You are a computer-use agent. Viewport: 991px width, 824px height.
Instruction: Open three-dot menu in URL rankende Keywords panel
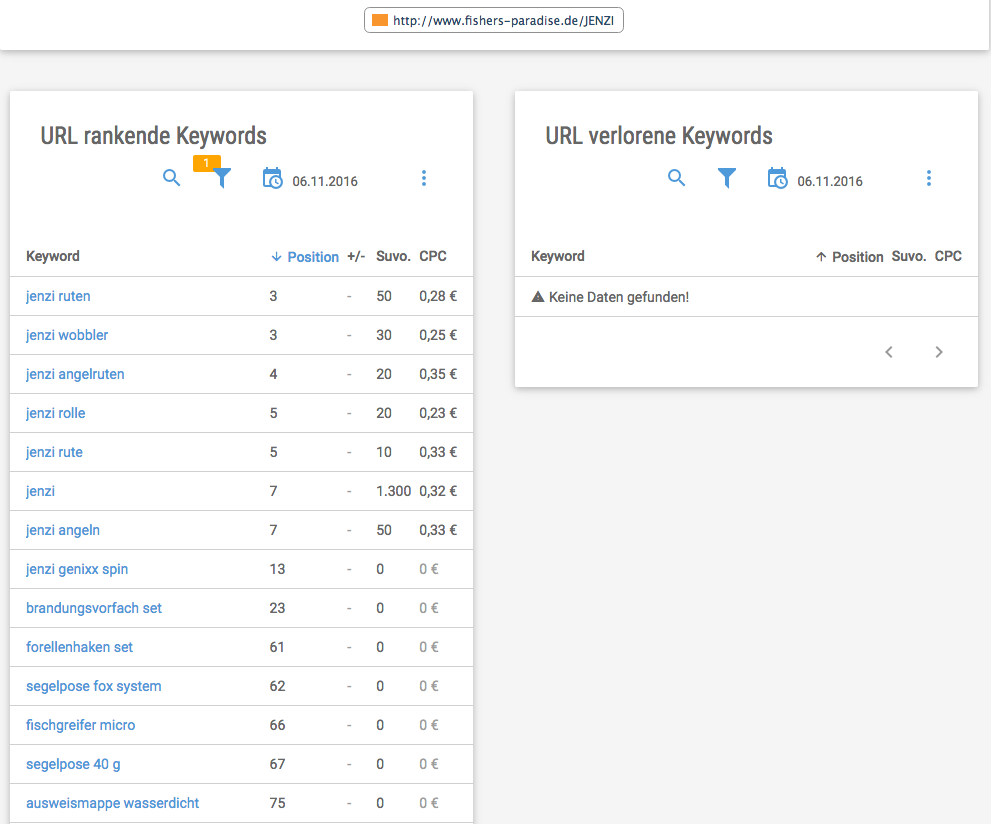pyautogui.click(x=424, y=178)
